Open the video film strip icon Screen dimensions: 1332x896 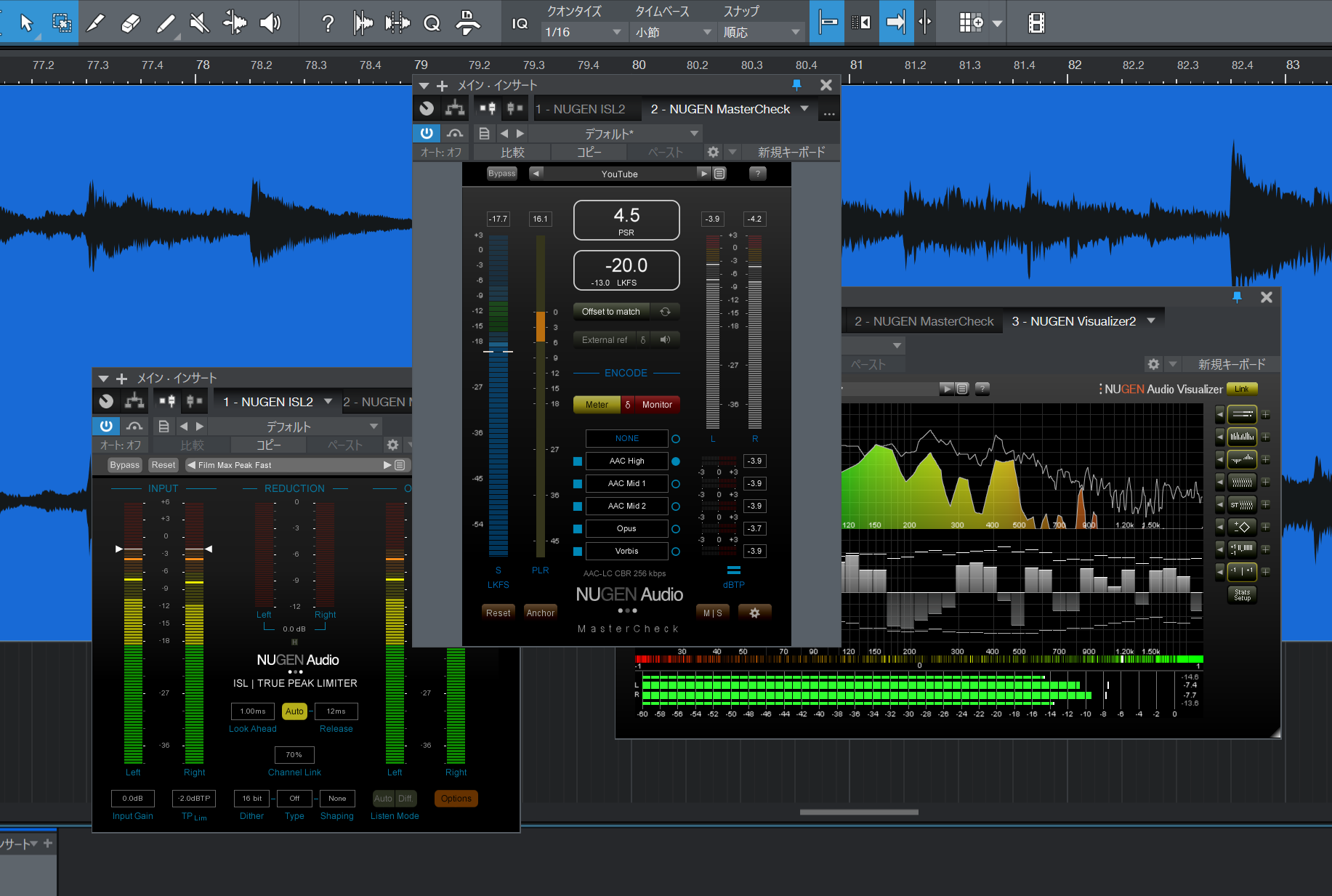(x=1036, y=23)
